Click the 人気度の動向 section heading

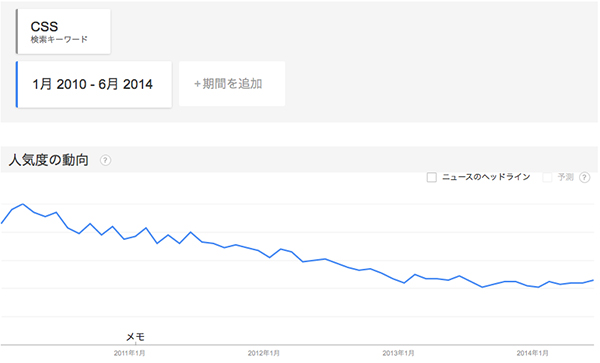click(x=49, y=160)
